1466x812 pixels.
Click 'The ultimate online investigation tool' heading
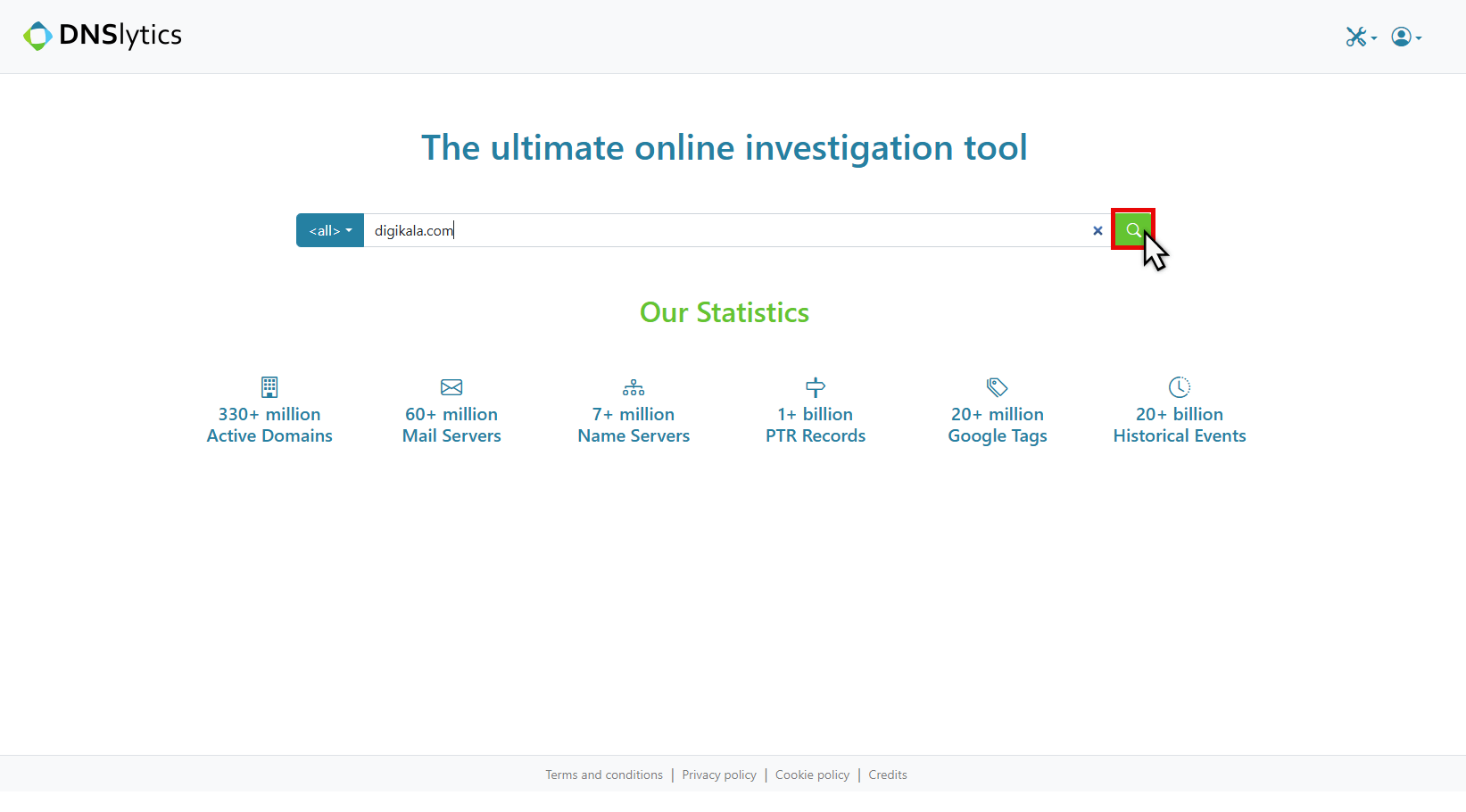pos(725,148)
